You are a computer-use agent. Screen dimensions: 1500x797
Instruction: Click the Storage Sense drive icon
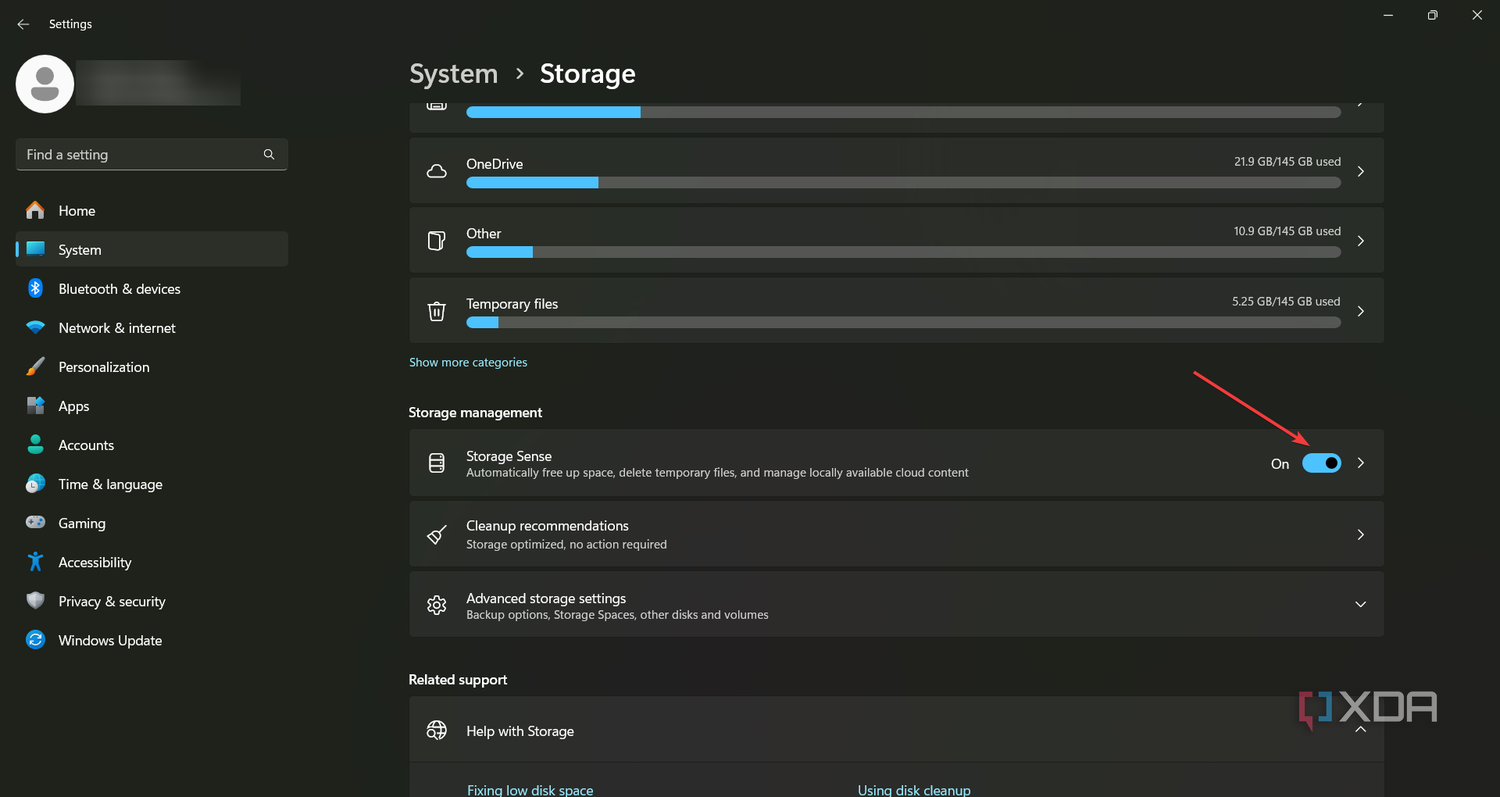click(436, 463)
